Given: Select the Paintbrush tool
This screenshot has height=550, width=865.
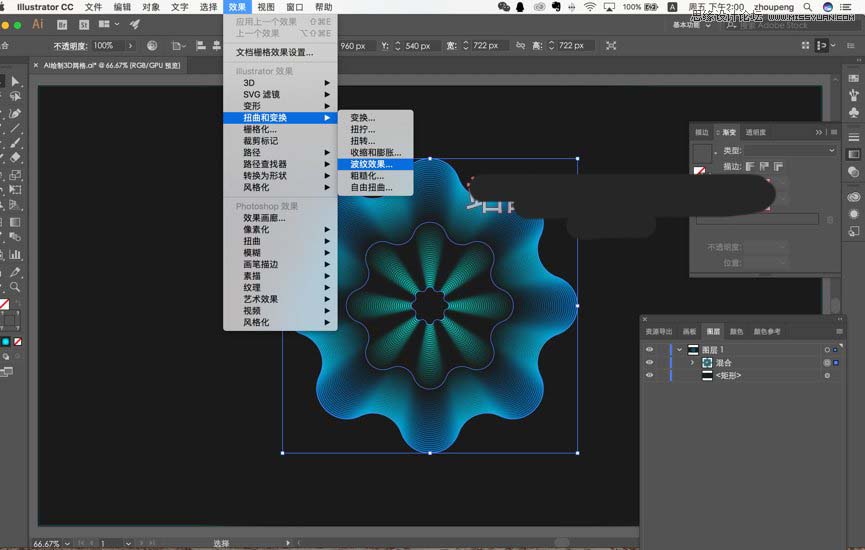Looking at the screenshot, I should click(x=15, y=143).
